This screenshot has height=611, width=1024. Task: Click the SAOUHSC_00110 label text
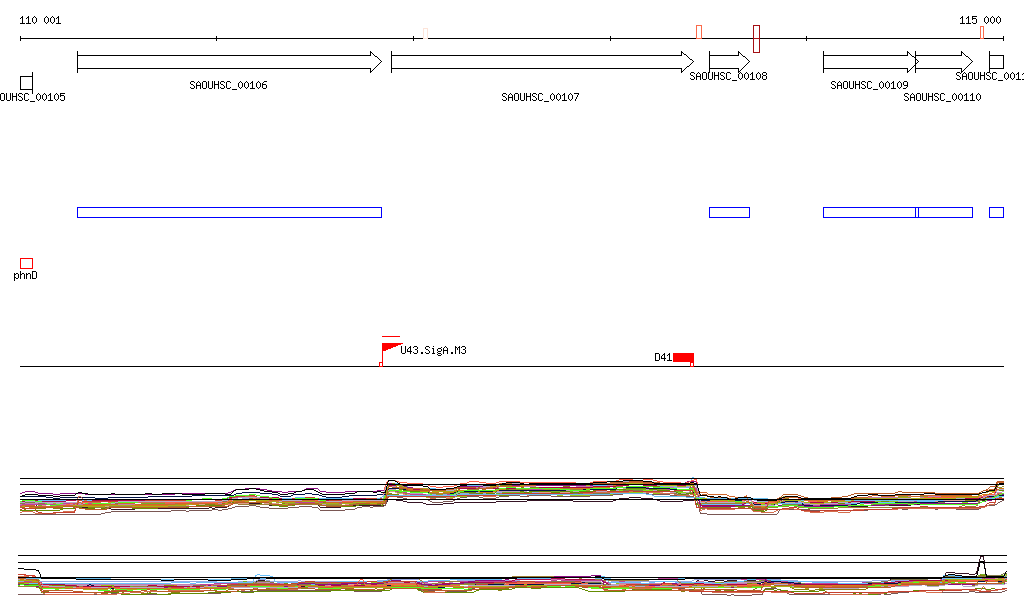[942, 97]
